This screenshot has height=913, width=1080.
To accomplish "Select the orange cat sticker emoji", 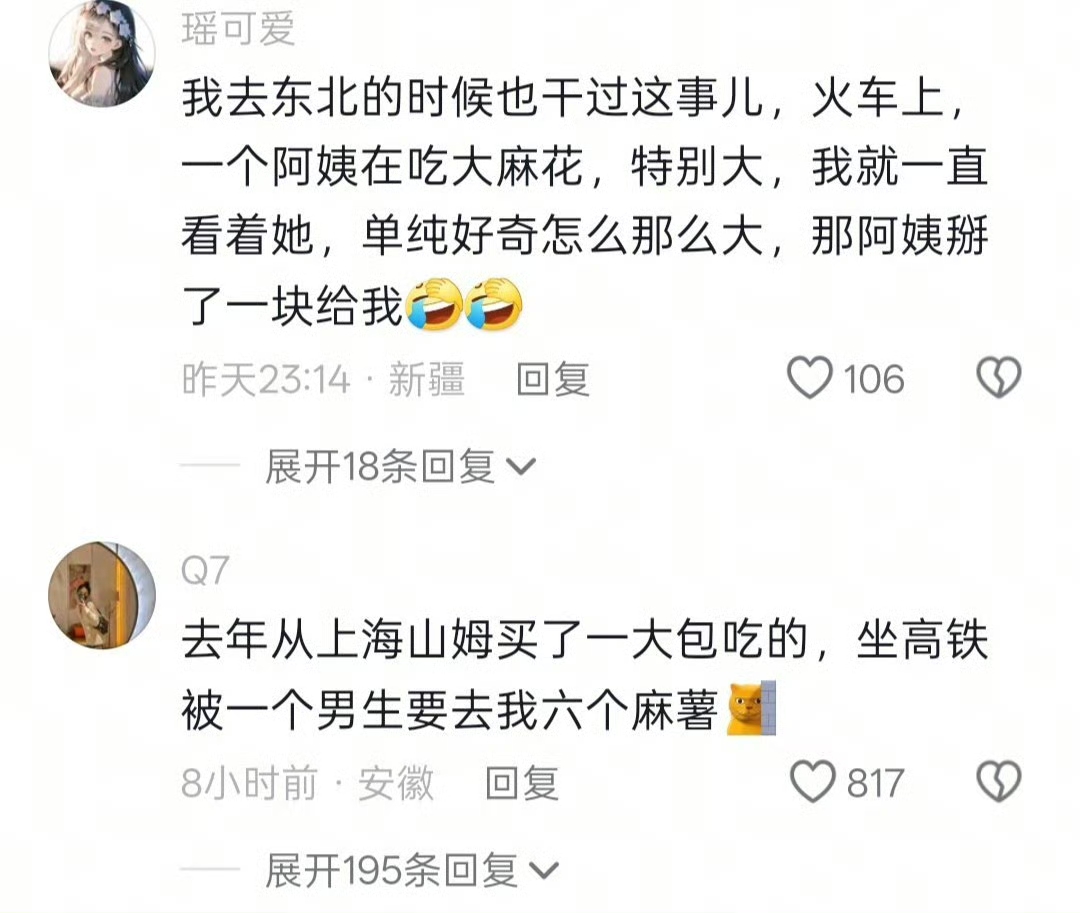I will pos(751,708).
